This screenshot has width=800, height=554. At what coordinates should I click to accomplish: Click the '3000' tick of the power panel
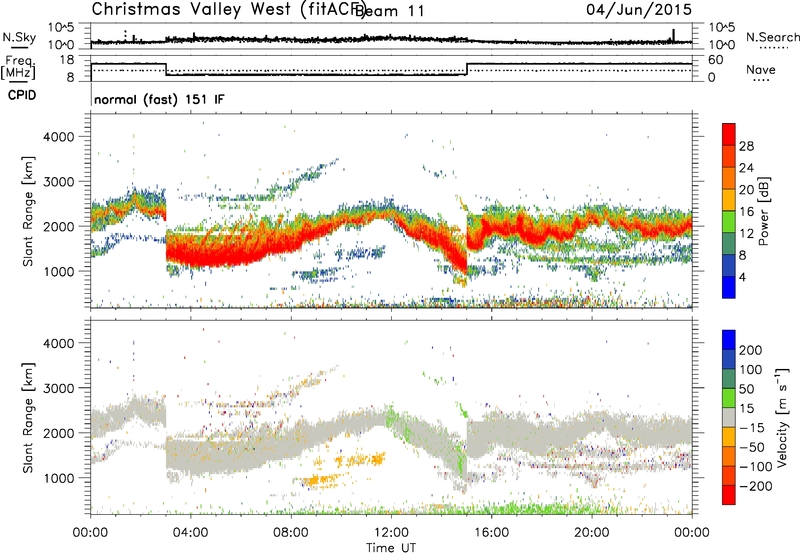59,182
